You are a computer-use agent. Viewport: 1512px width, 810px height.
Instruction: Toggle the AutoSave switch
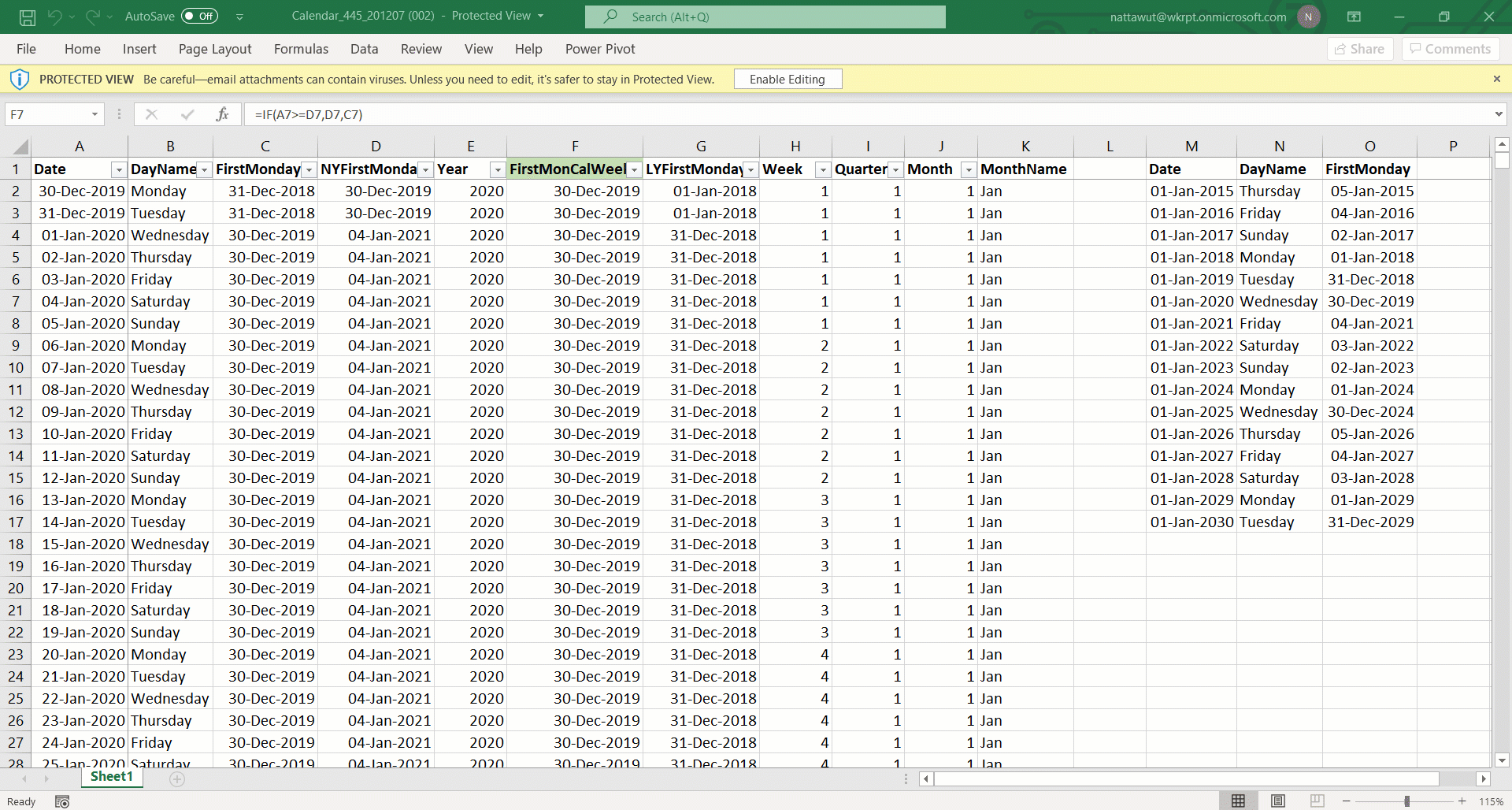point(199,16)
